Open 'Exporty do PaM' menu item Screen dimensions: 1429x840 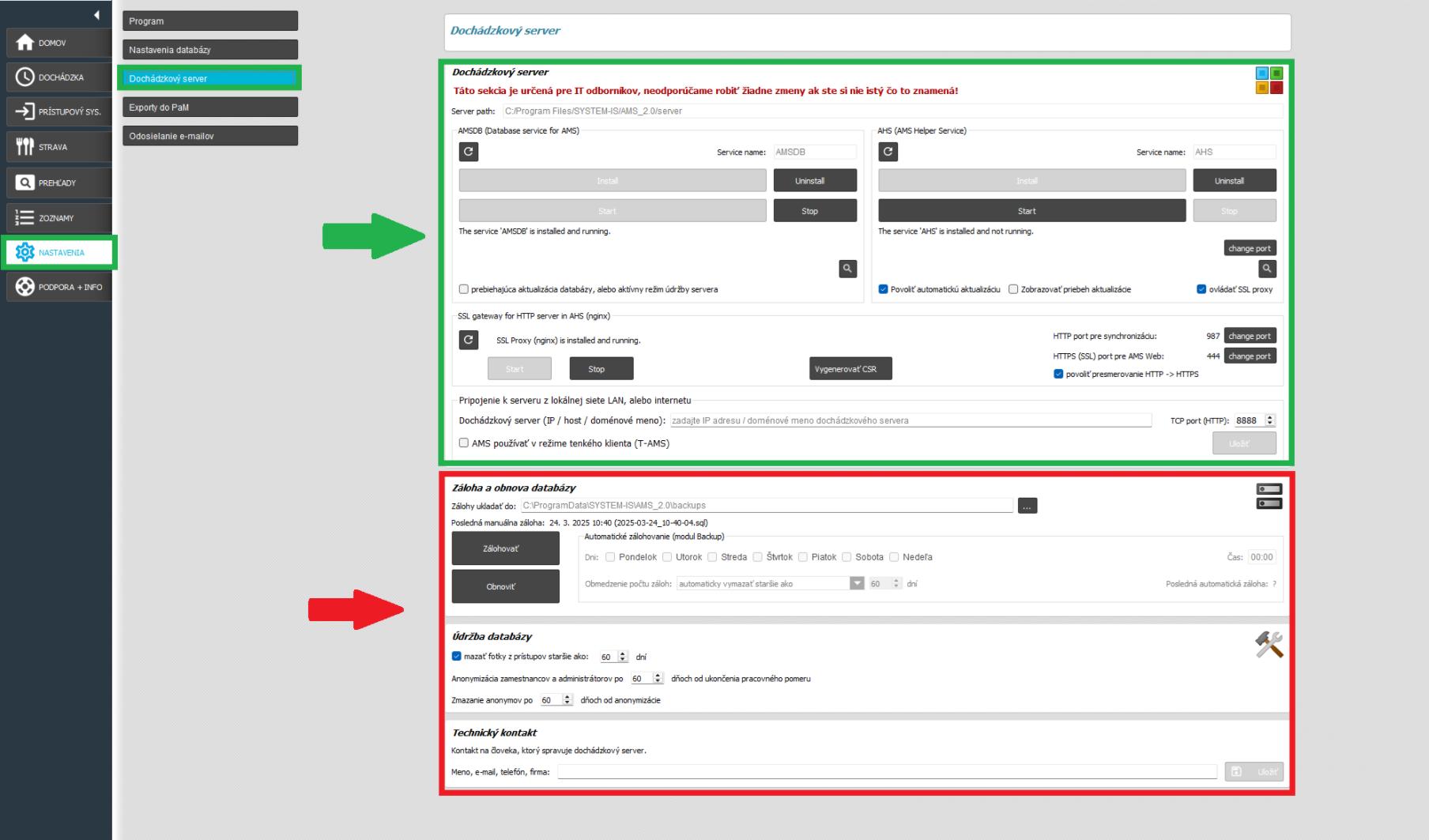209,107
